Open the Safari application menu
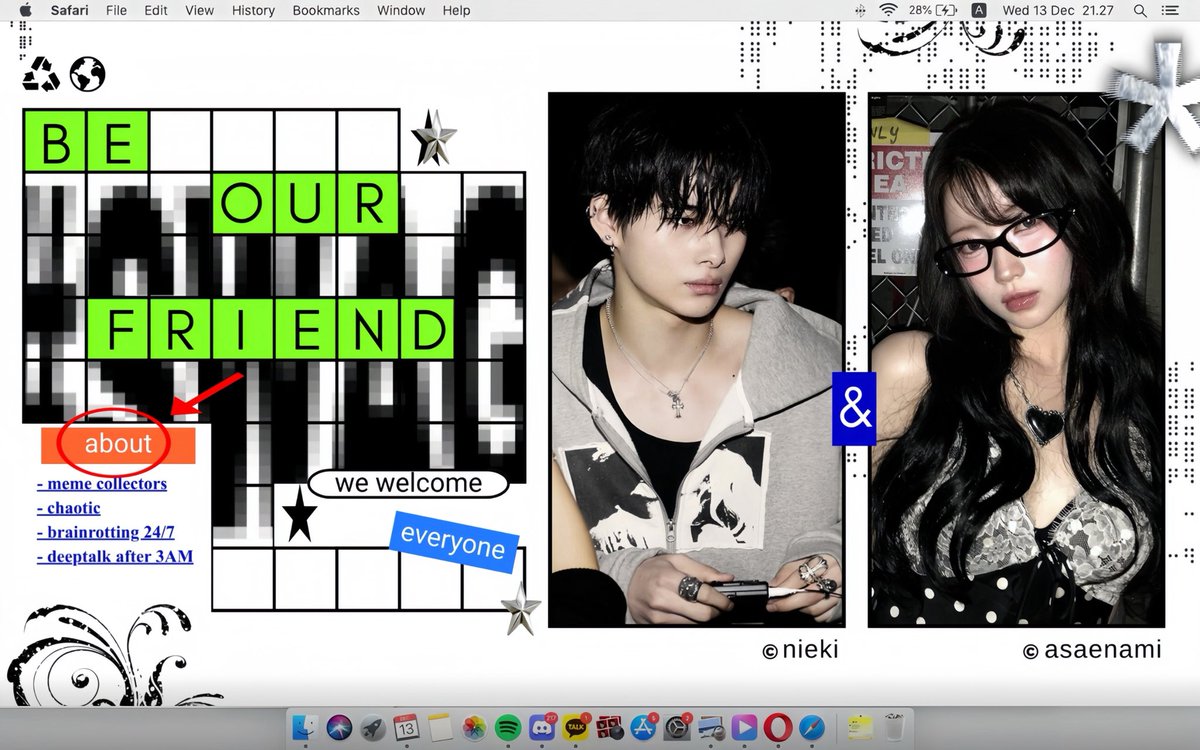The image size is (1200, 750). click(x=68, y=10)
